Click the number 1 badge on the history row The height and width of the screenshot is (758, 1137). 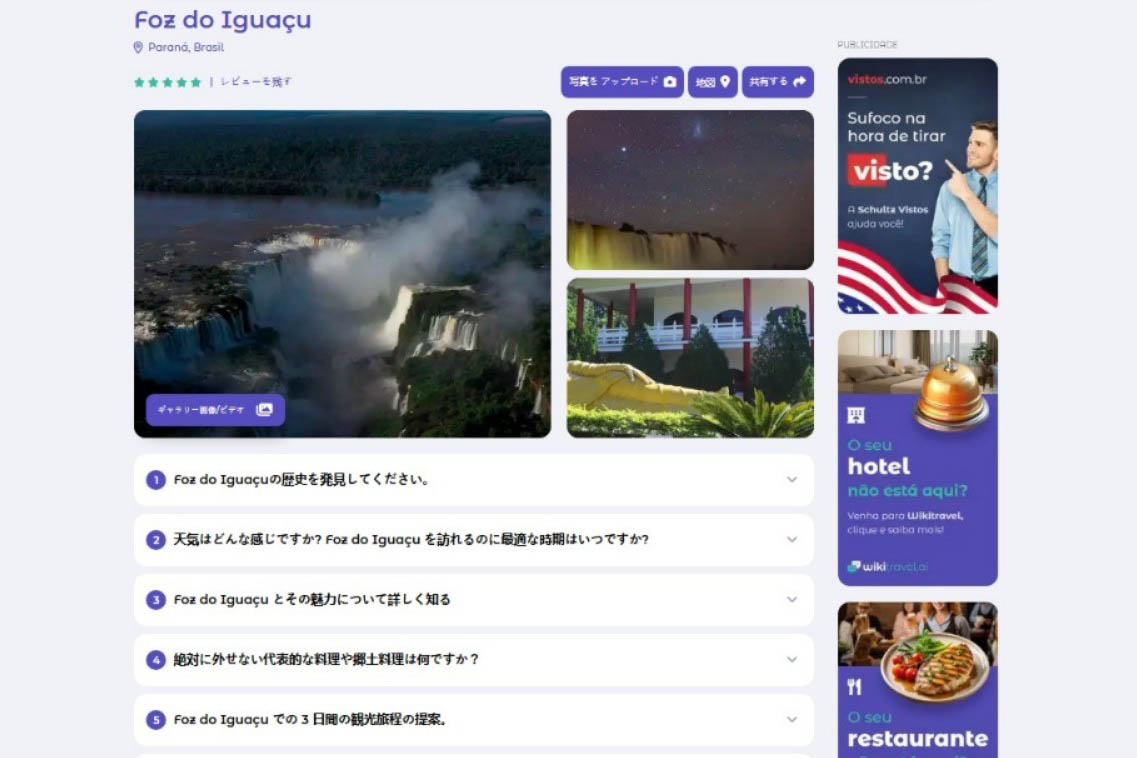tap(156, 480)
